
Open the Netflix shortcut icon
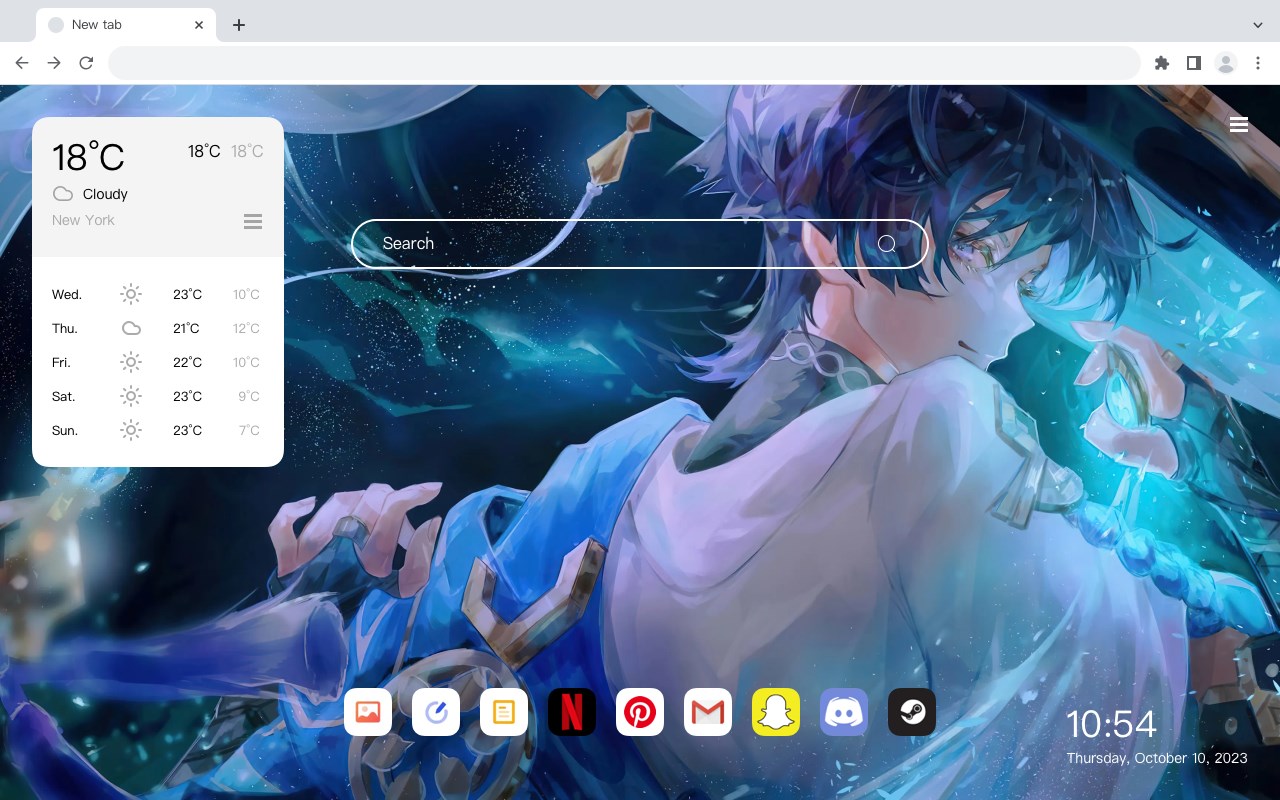pyautogui.click(x=572, y=712)
